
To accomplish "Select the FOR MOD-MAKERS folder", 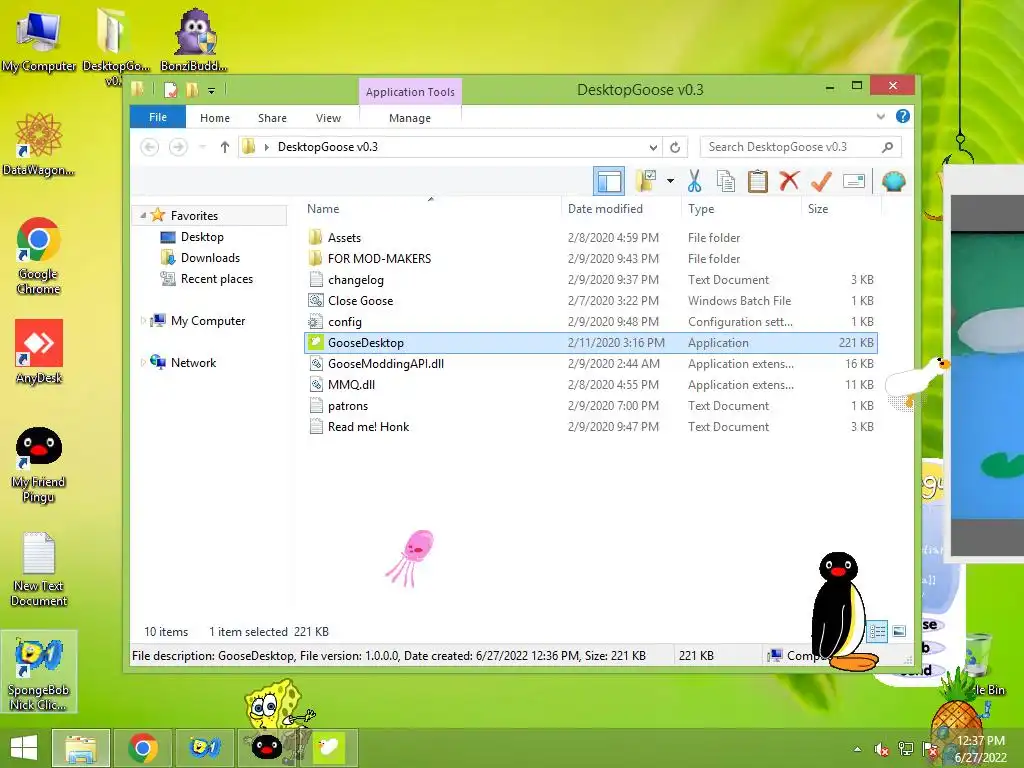I will (591, 259).
